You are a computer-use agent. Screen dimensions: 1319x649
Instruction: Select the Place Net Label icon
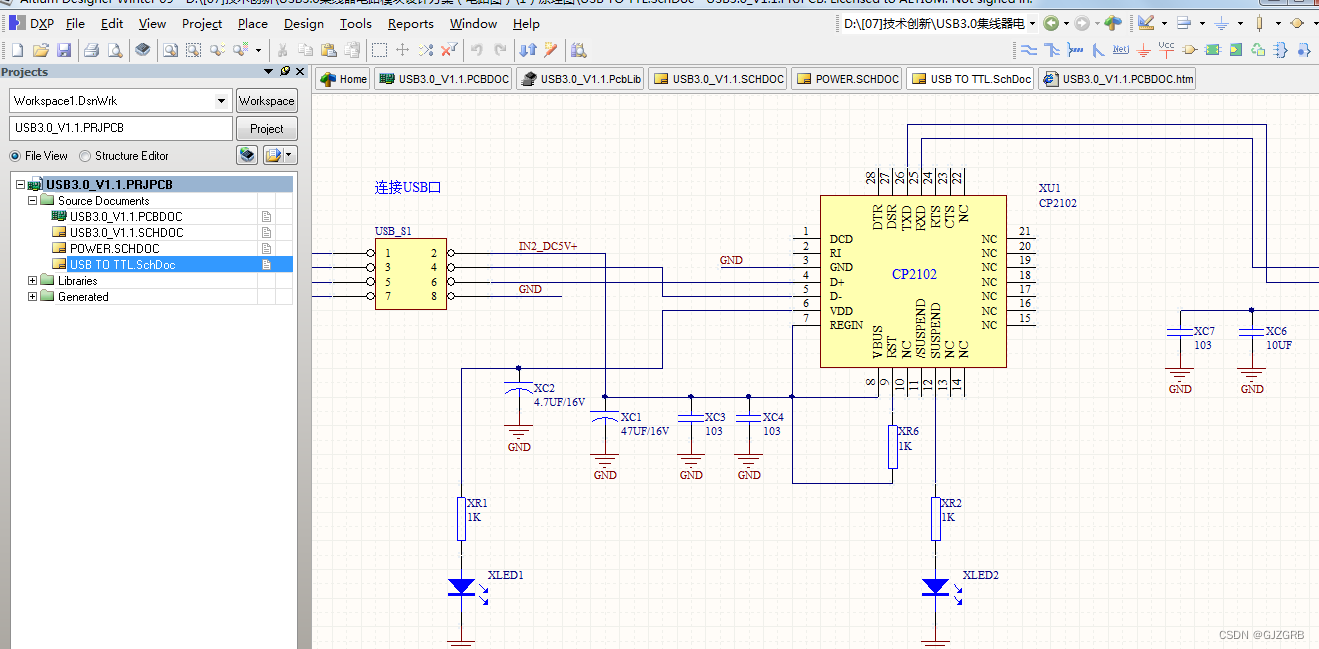coord(1121,49)
